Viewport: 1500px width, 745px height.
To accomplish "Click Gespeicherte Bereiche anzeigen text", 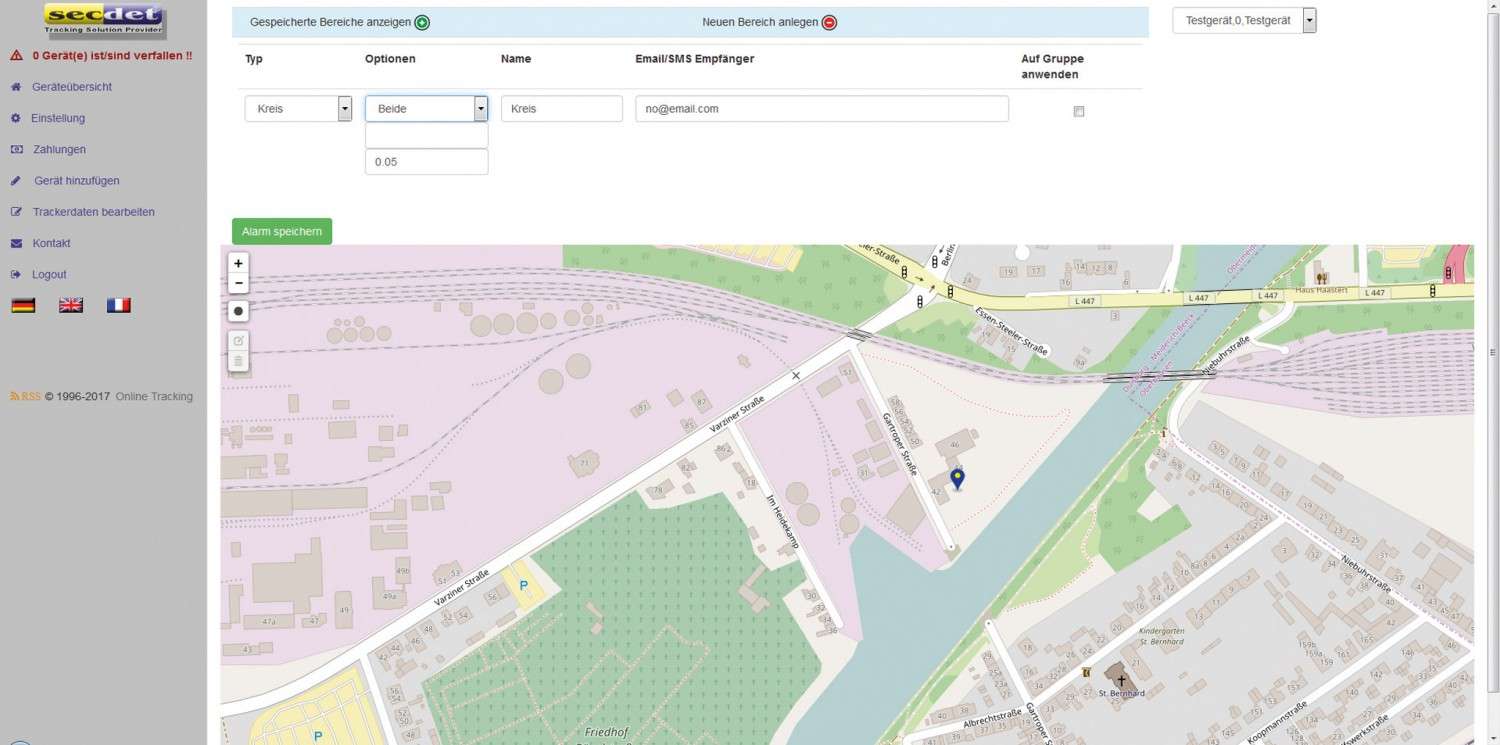I will 330,23.
